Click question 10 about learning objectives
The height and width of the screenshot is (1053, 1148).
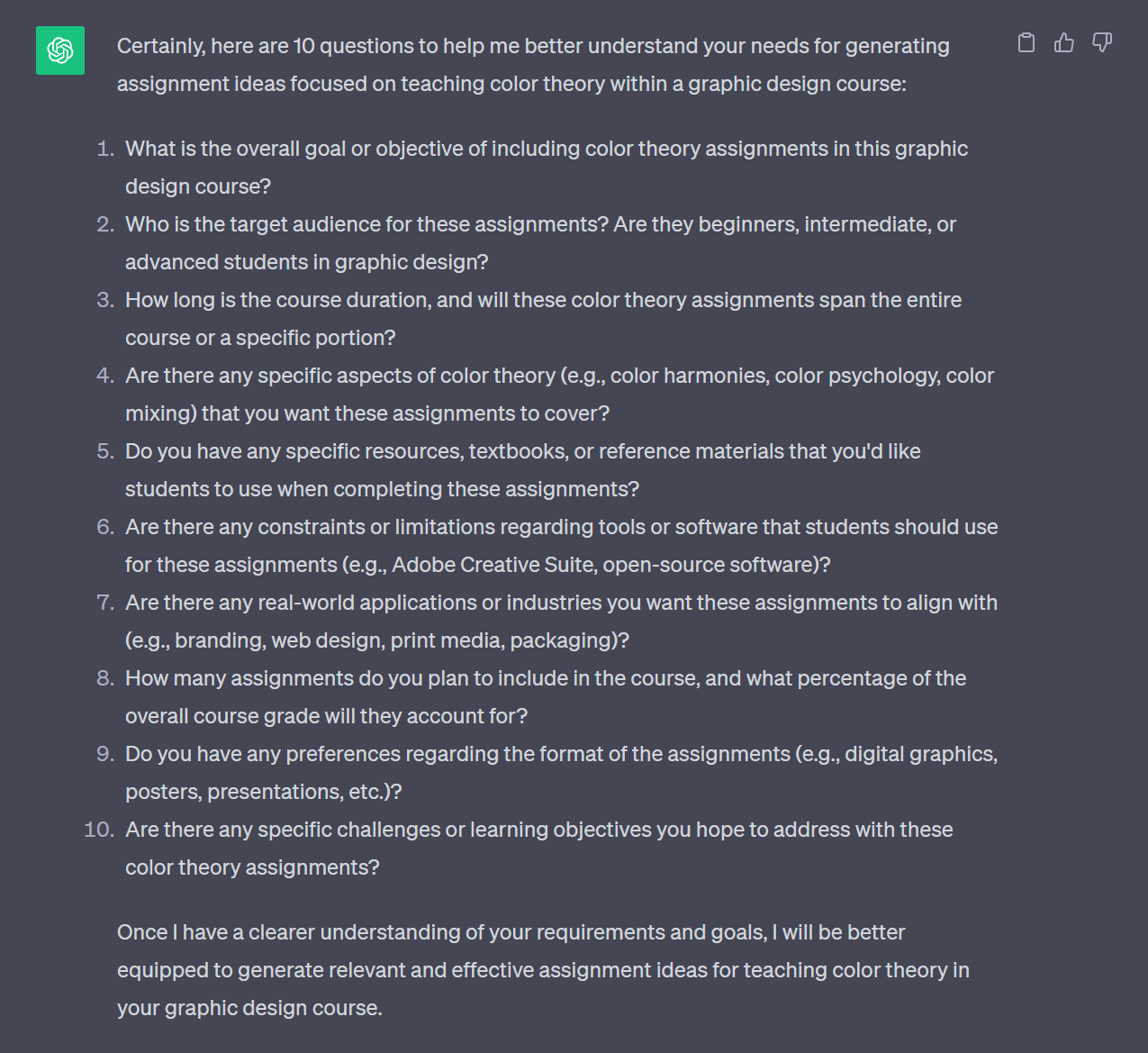(538, 848)
